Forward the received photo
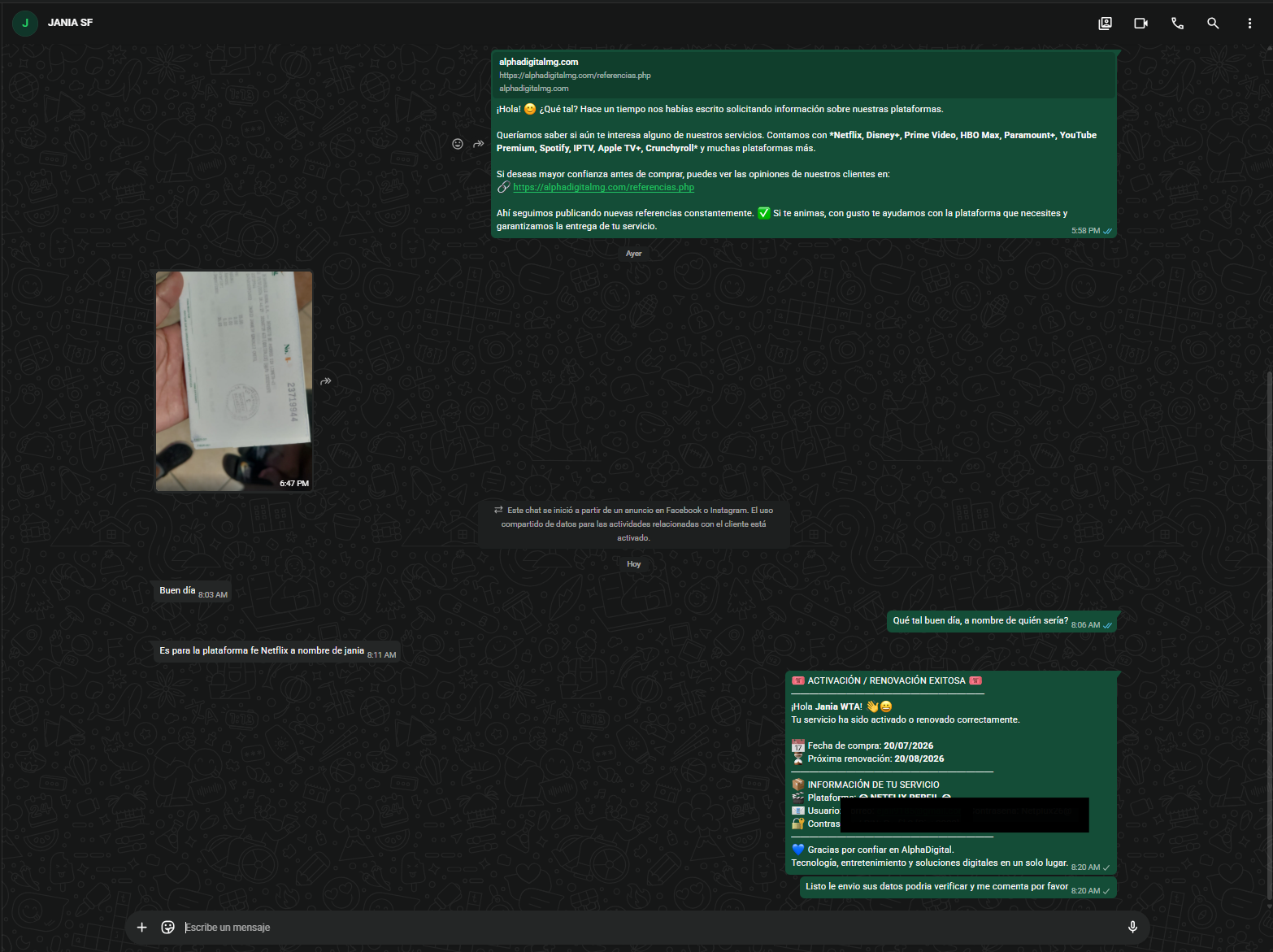1273x952 pixels. tap(326, 381)
